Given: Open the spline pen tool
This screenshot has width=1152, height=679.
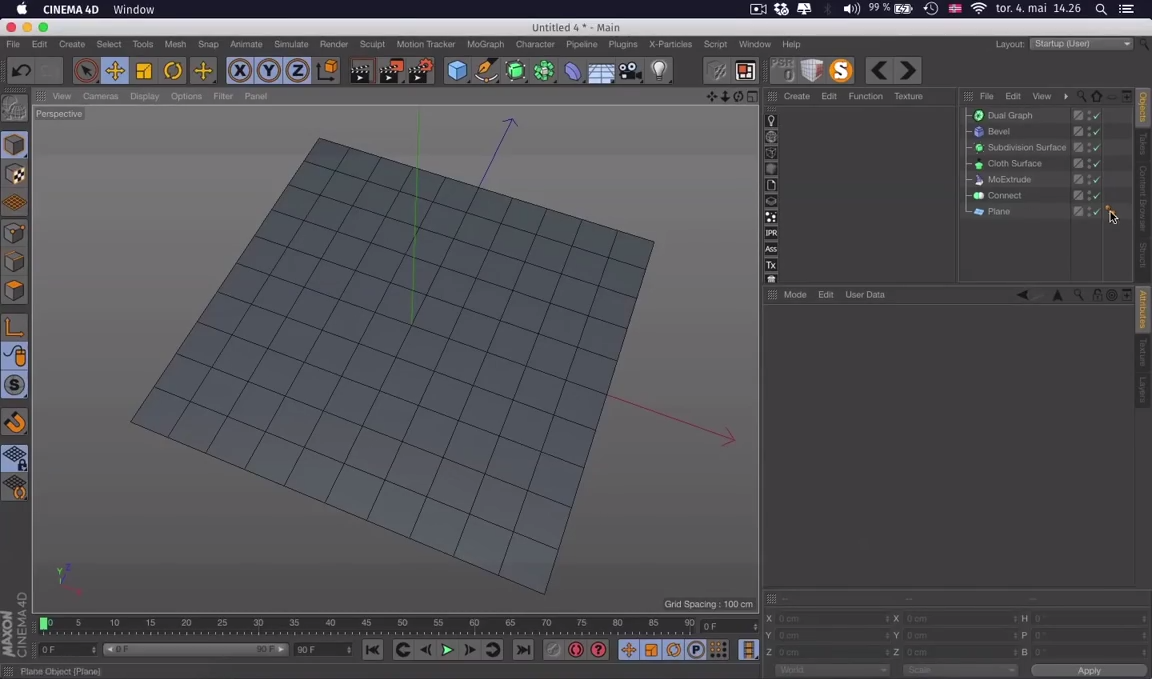Looking at the screenshot, I should click(486, 71).
